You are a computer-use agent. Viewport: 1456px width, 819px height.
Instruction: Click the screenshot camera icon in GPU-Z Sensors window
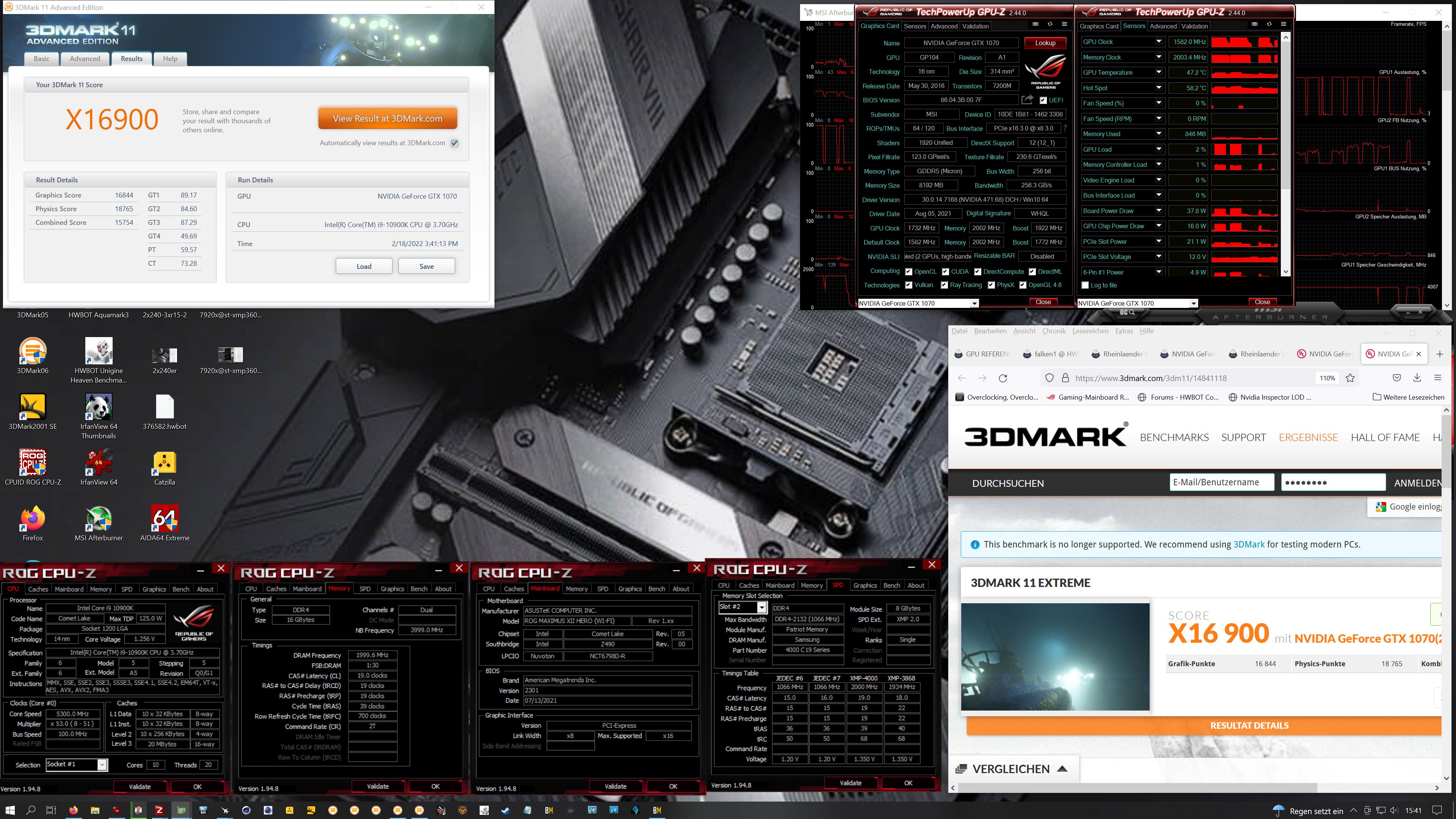pyautogui.click(x=1255, y=24)
